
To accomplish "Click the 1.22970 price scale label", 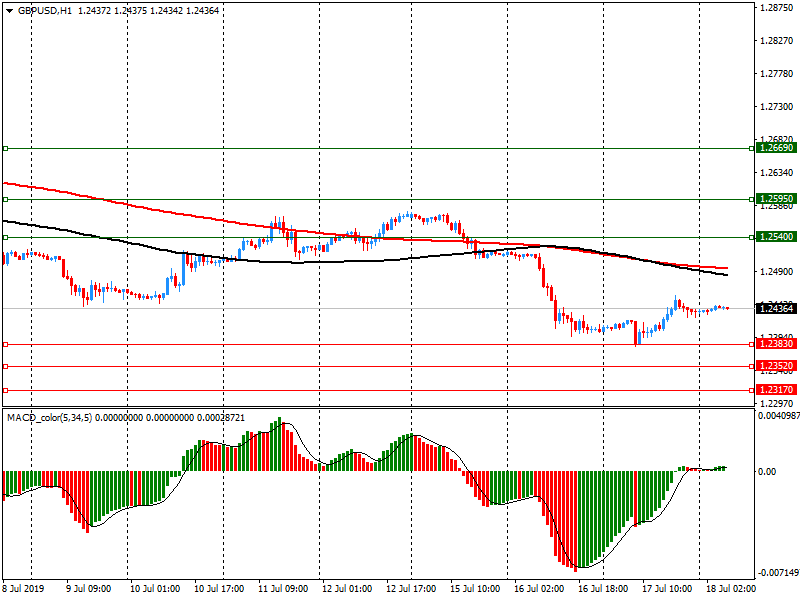I will tap(777, 403).
